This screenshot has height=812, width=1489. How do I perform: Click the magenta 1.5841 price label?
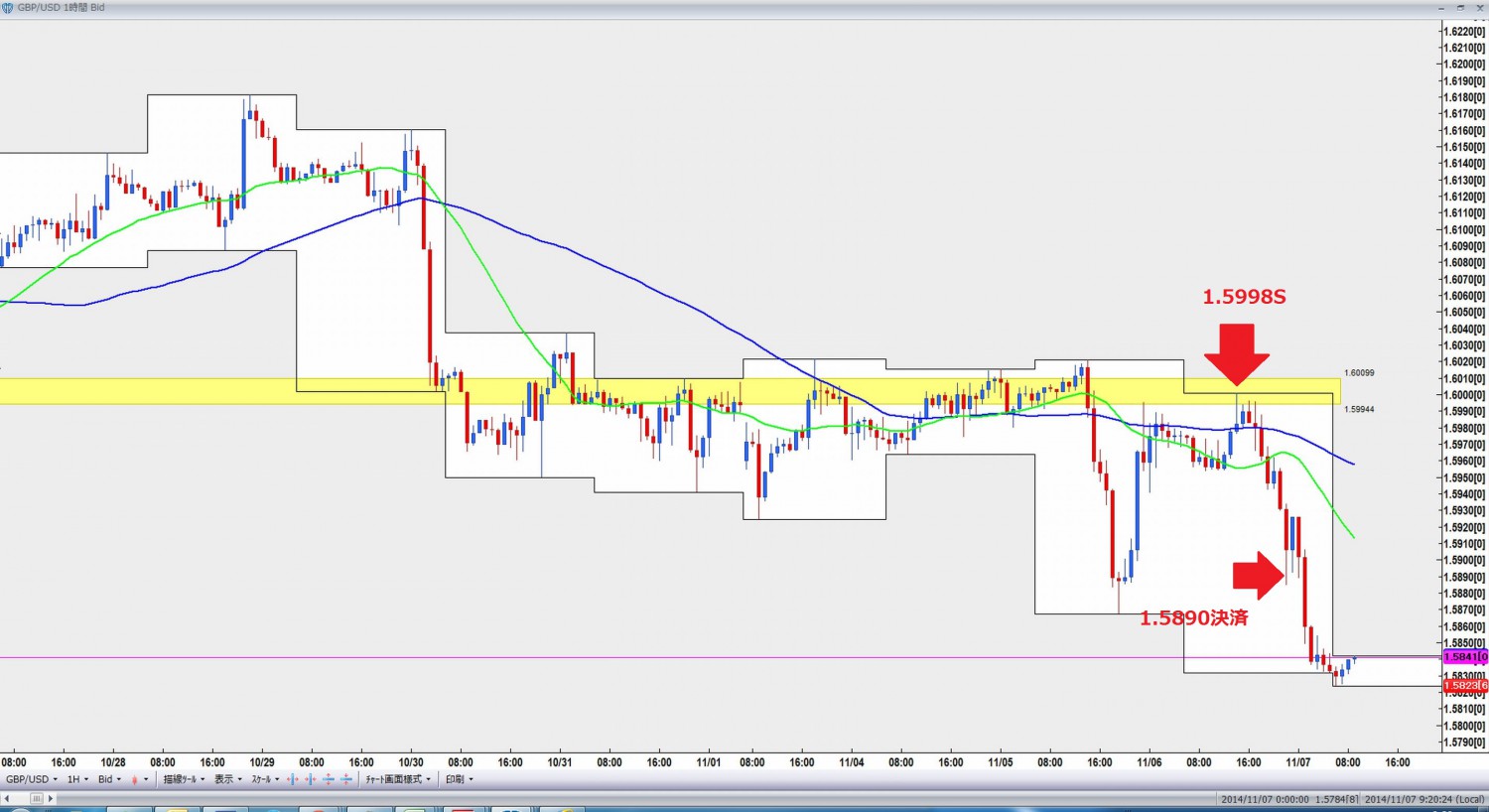[1464, 657]
